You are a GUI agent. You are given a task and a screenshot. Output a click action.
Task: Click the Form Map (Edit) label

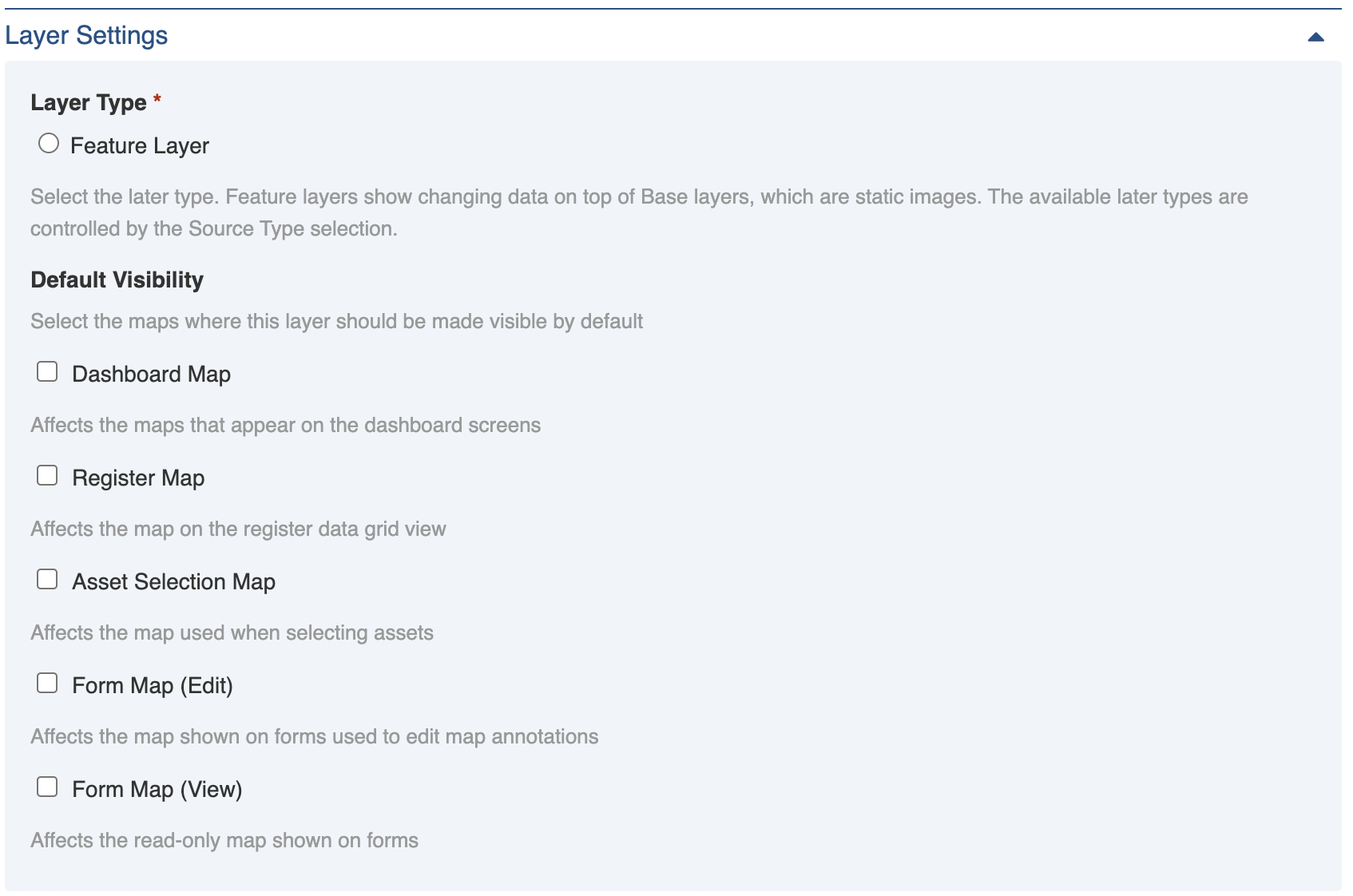click(153, 684)
